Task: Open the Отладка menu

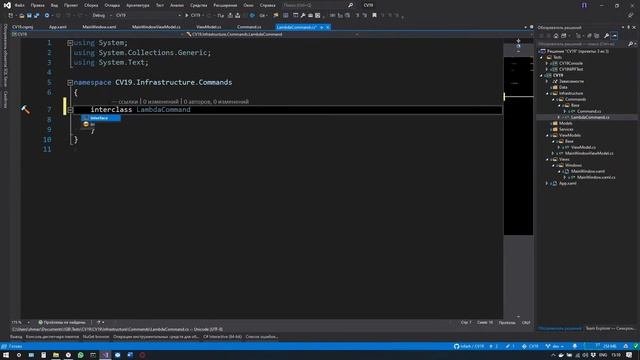Action: [112, 5]
